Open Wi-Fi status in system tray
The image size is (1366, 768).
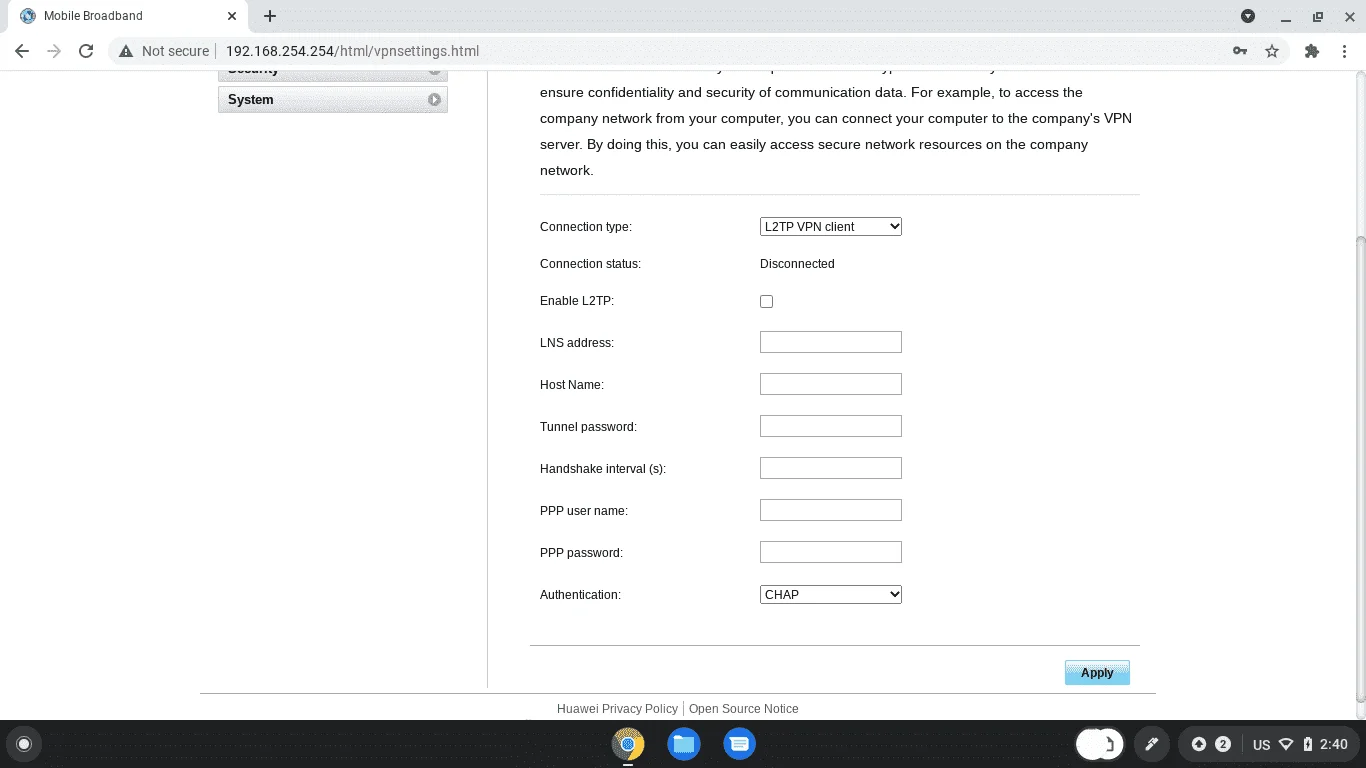[1286, 744]
